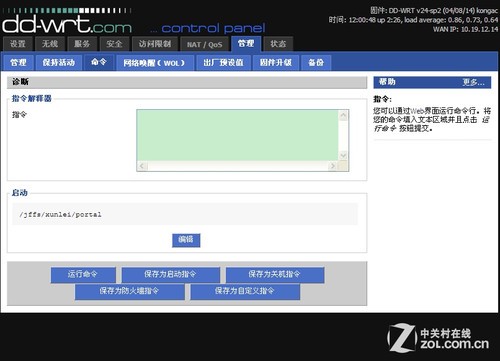Go to the 安全 tab

coord(114,44)
